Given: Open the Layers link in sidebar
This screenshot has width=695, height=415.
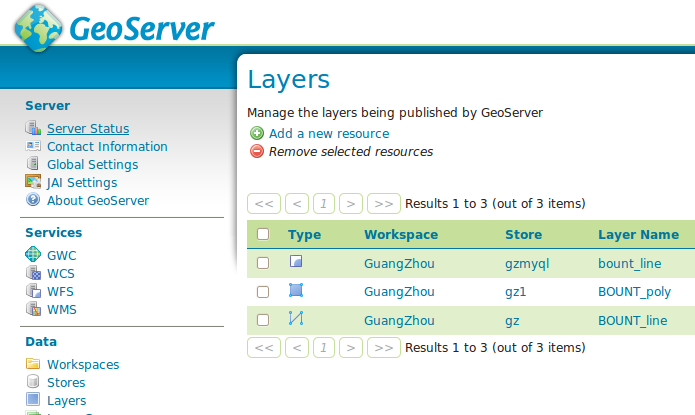Looking at the screenshot, I should coord(66,401).
